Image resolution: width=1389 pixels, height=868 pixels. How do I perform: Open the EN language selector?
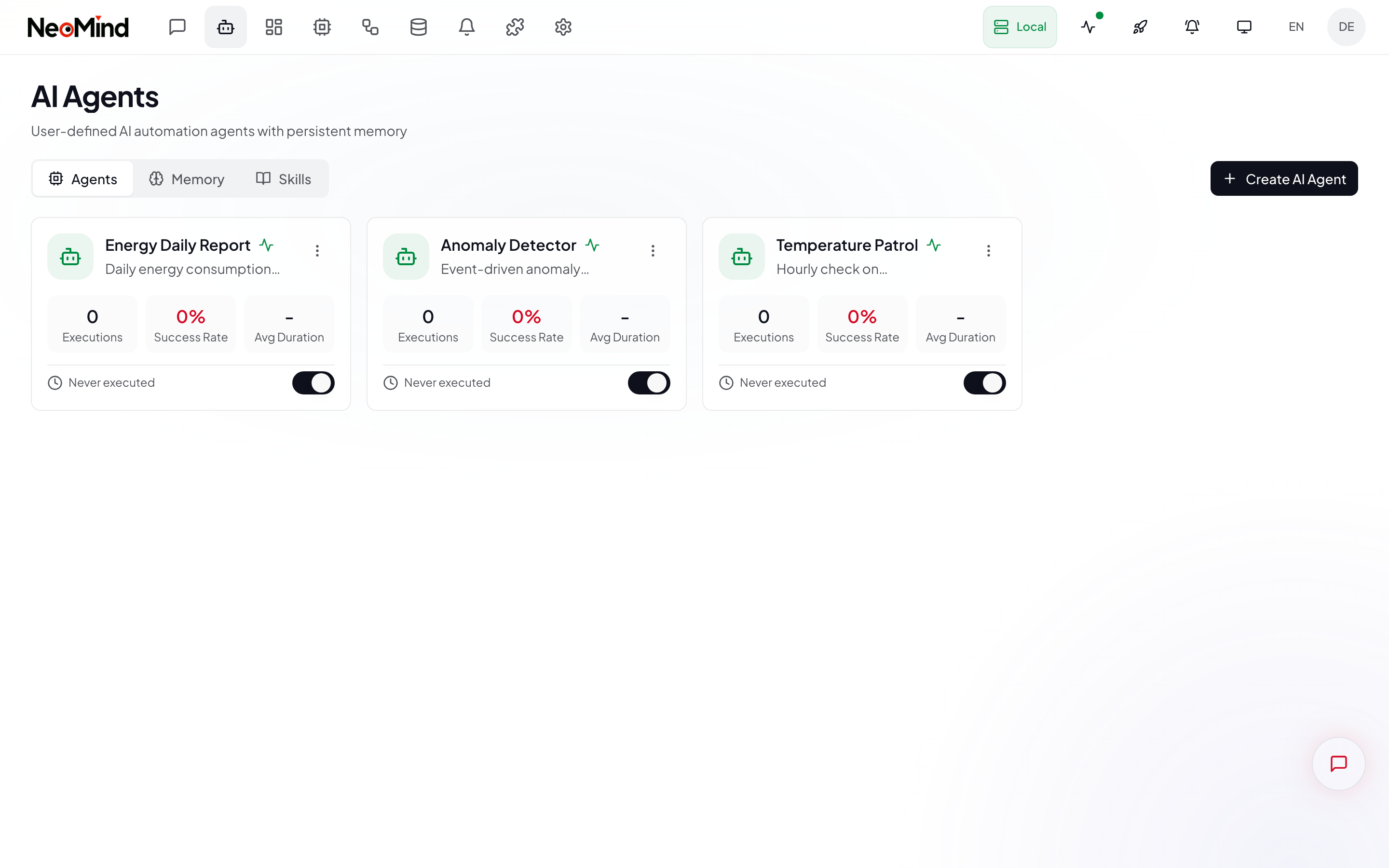pyautogui.click(x=1296, y=27)
